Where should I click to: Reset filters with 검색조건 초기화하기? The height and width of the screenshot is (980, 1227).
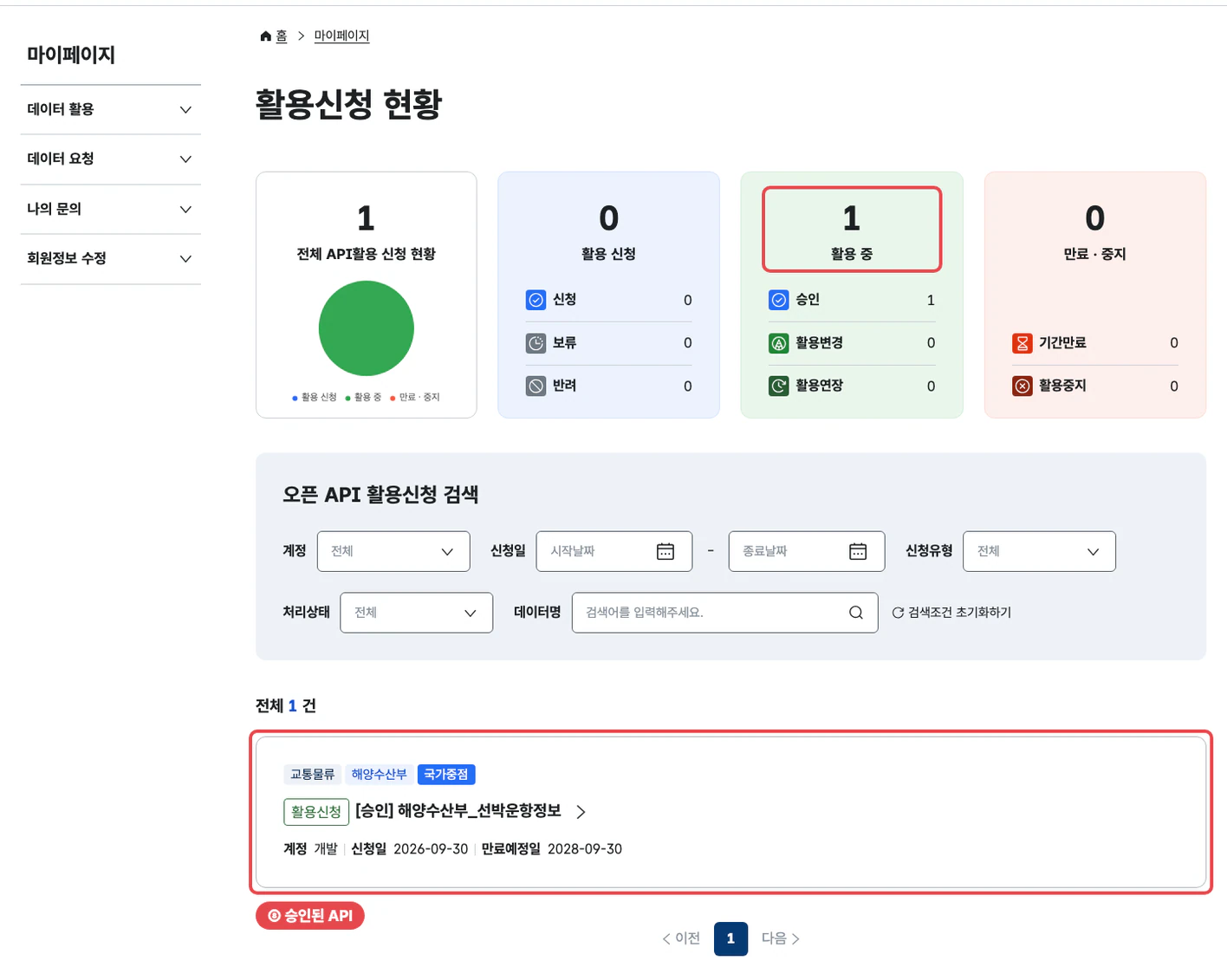pyautogui.click(x=951, y=613)
